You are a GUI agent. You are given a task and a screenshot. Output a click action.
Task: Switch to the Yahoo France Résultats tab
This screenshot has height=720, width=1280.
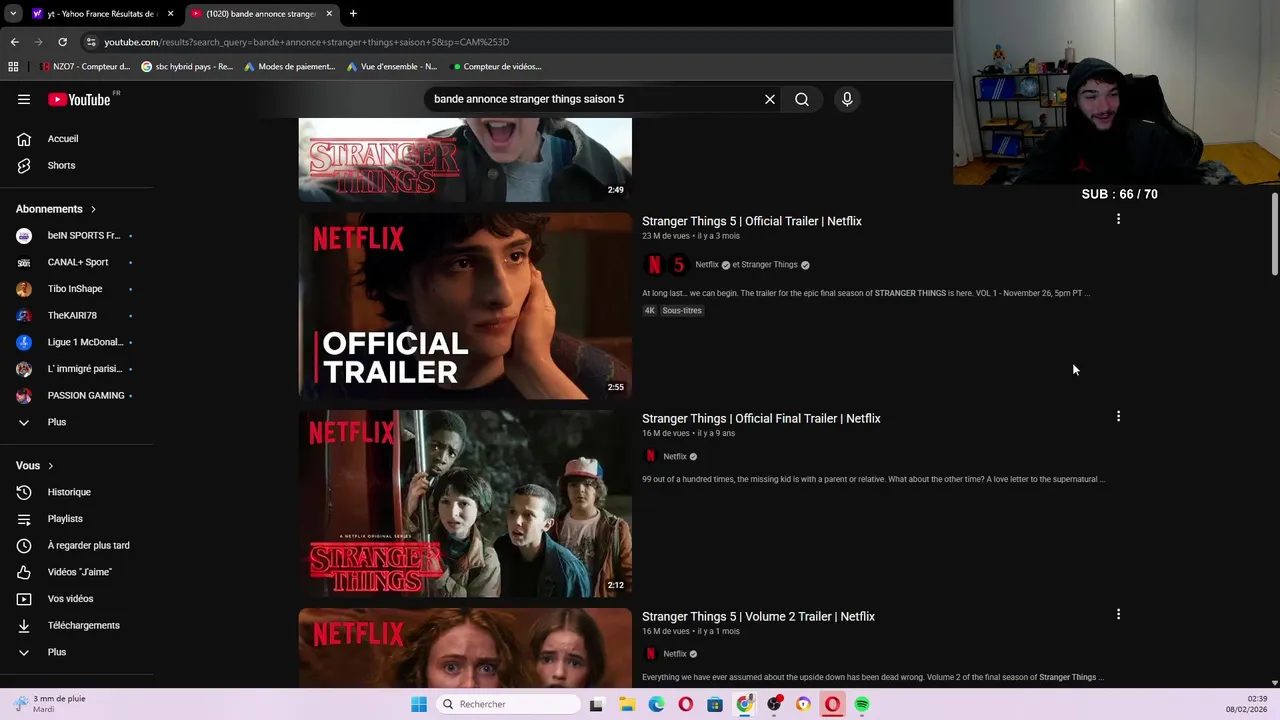click(100, 14)
